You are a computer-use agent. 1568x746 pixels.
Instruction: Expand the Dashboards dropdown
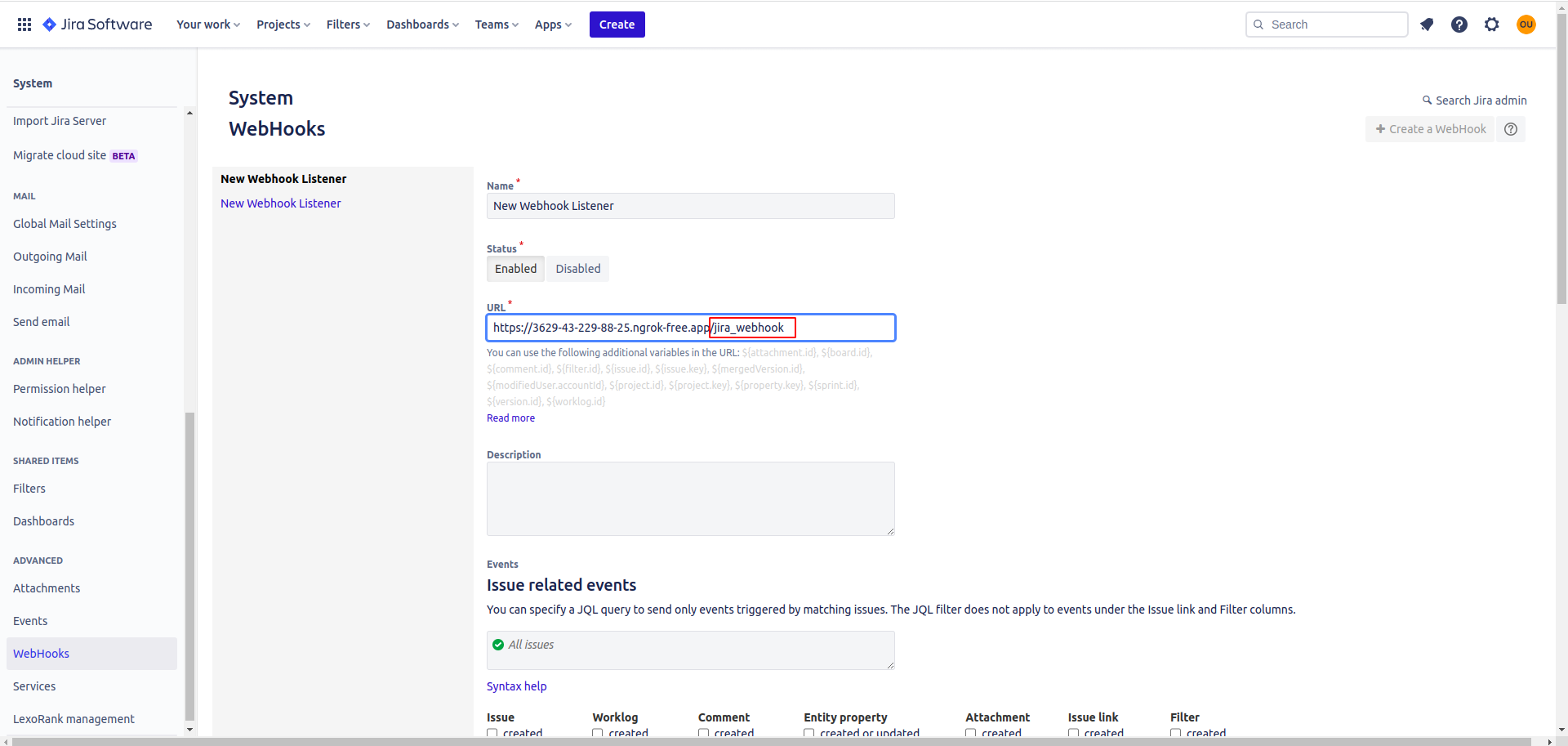click(x=422, y=25)
